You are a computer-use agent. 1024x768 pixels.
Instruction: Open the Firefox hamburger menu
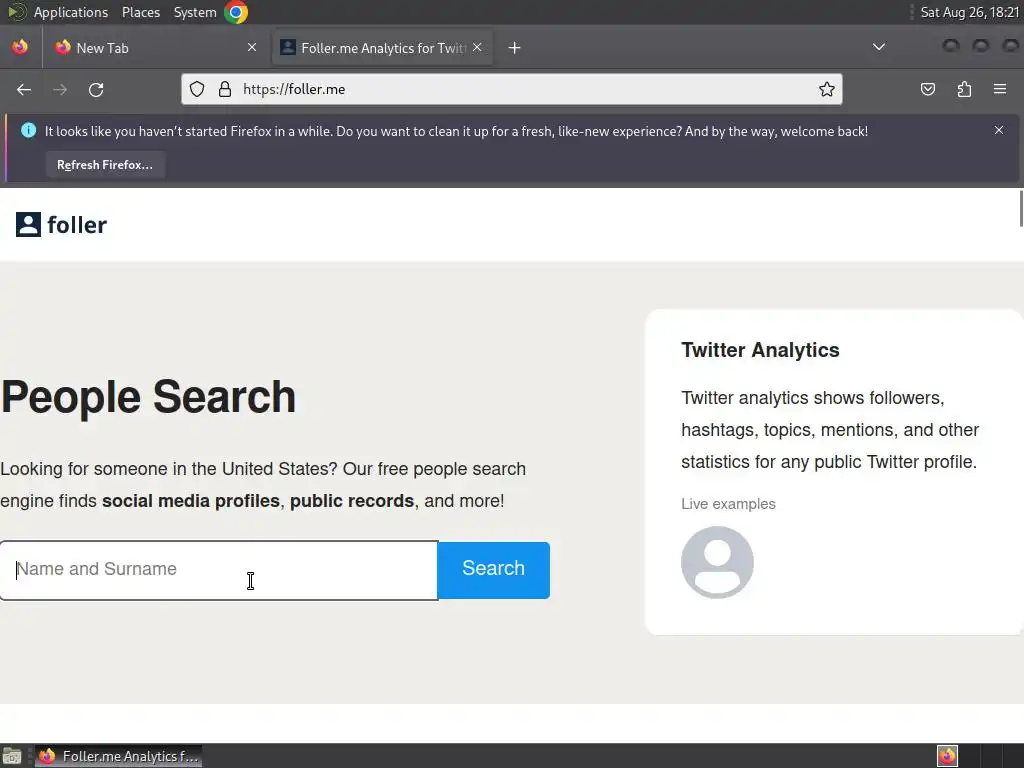pyautogui.click(x=1000, y=89)
